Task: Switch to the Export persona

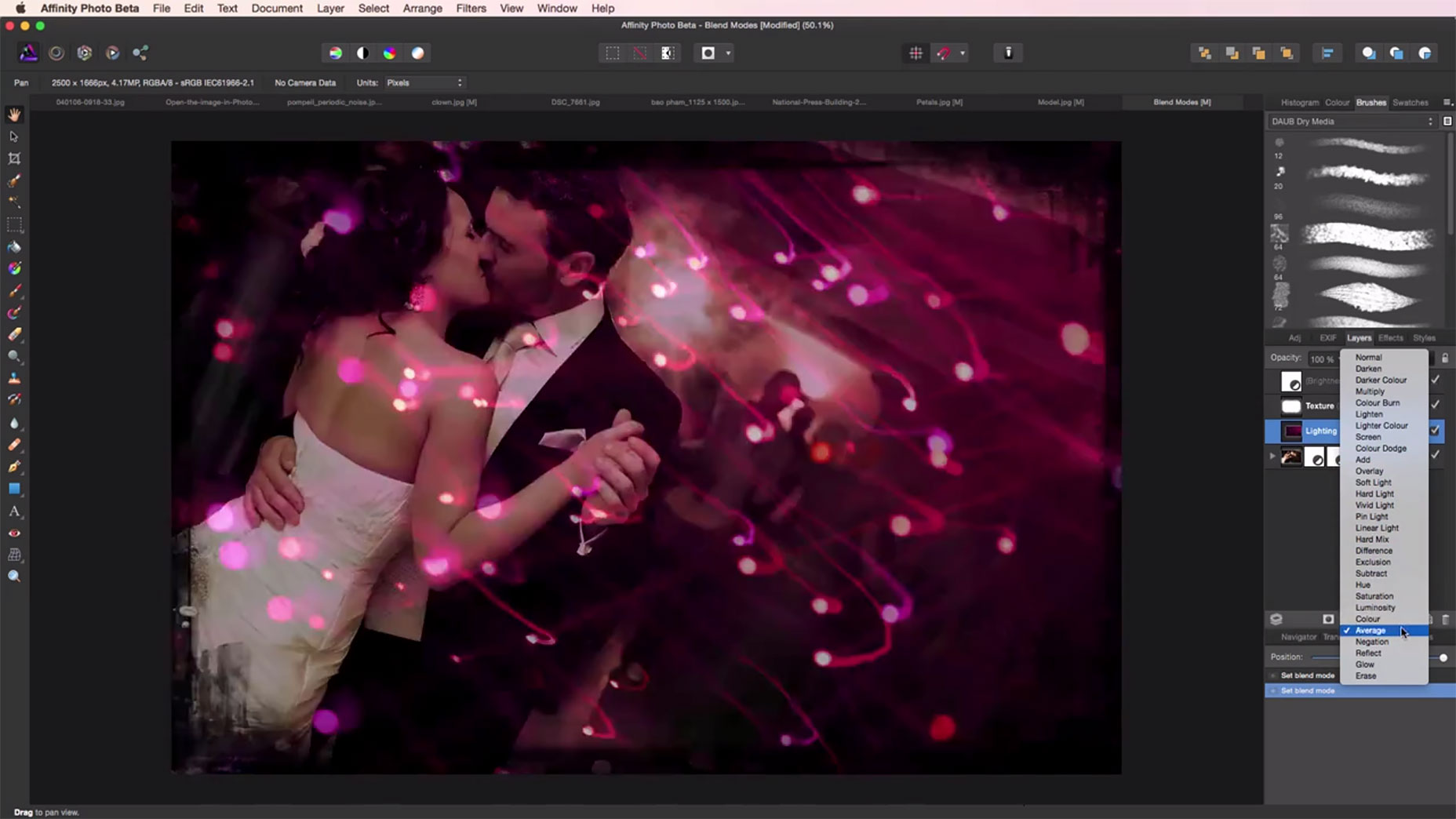Action: point(140,53)
